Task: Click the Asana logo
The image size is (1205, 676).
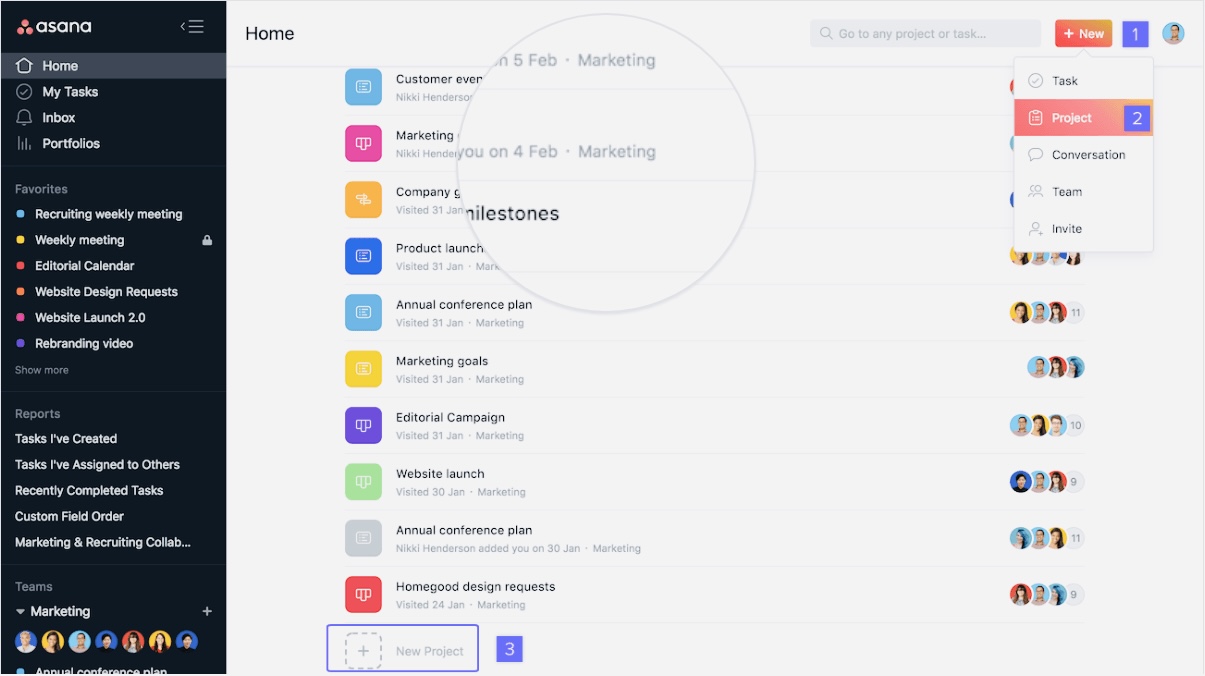Action: pyautogui.click(x=54, y=27)
